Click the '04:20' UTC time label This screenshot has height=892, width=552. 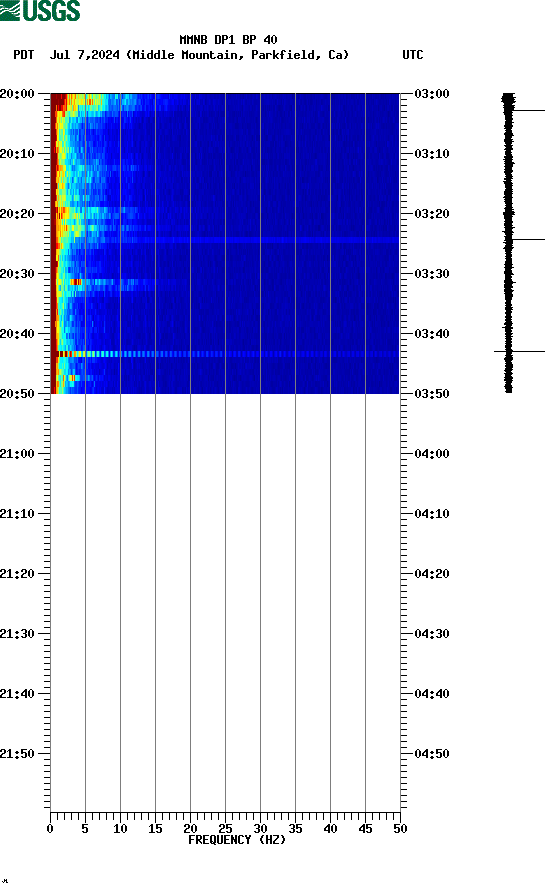coord(432,574)
